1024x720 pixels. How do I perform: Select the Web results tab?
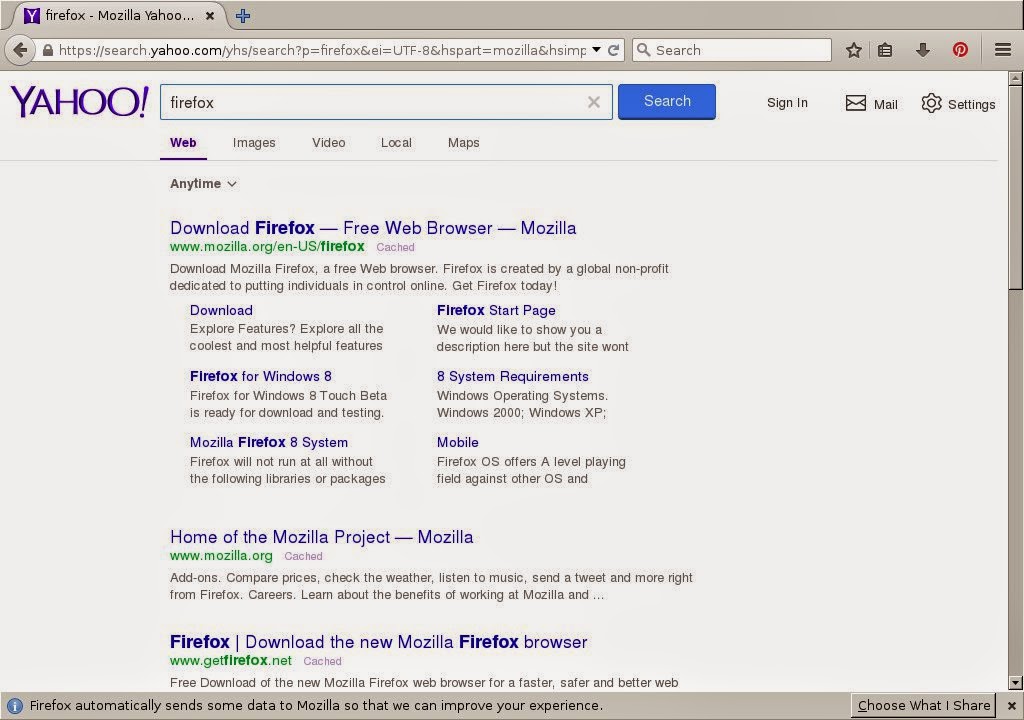click(183, 142)
